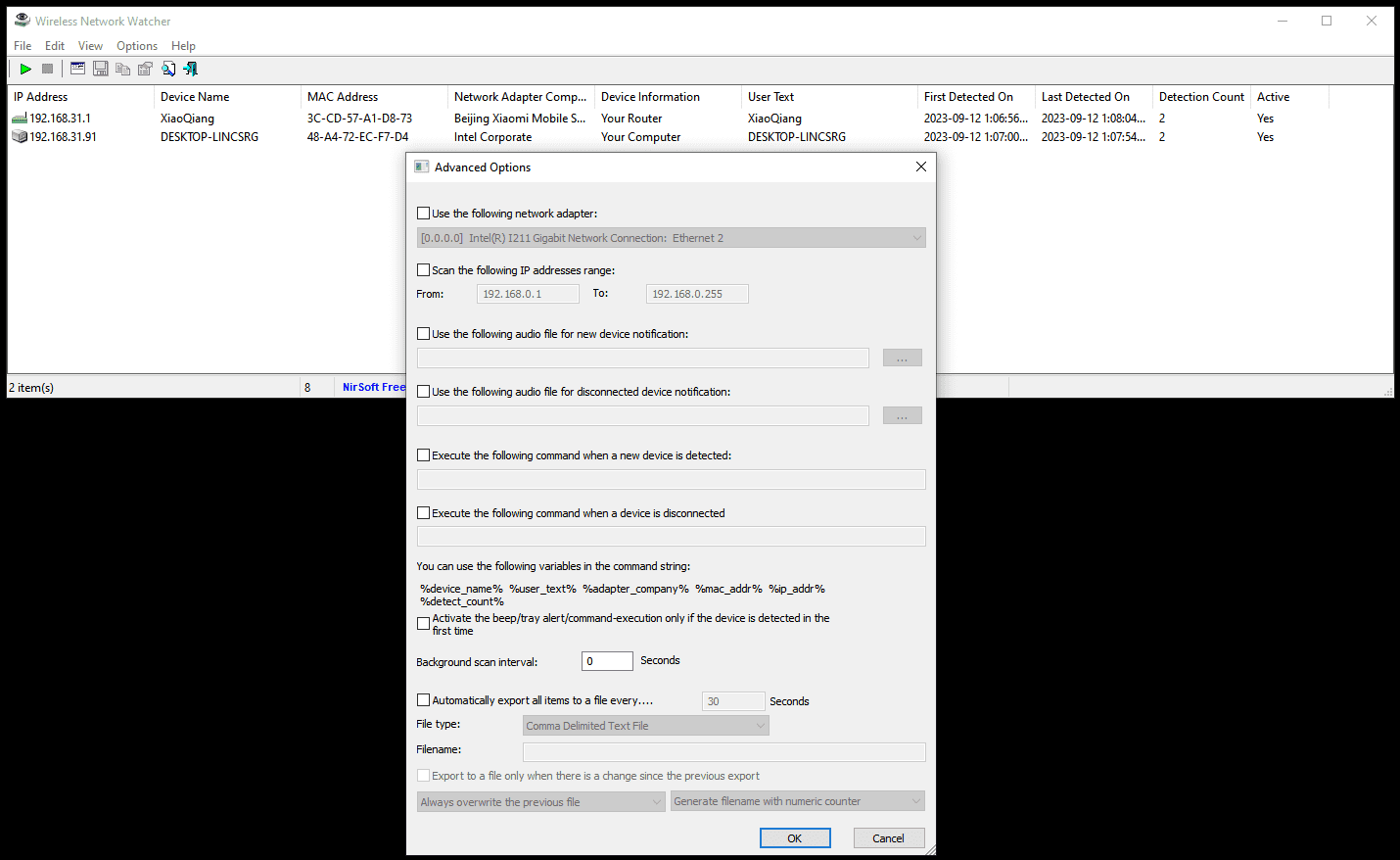Viewport: 1400px width, 860px height.
Task: Click the Filename input field
Action: point(724,751)
